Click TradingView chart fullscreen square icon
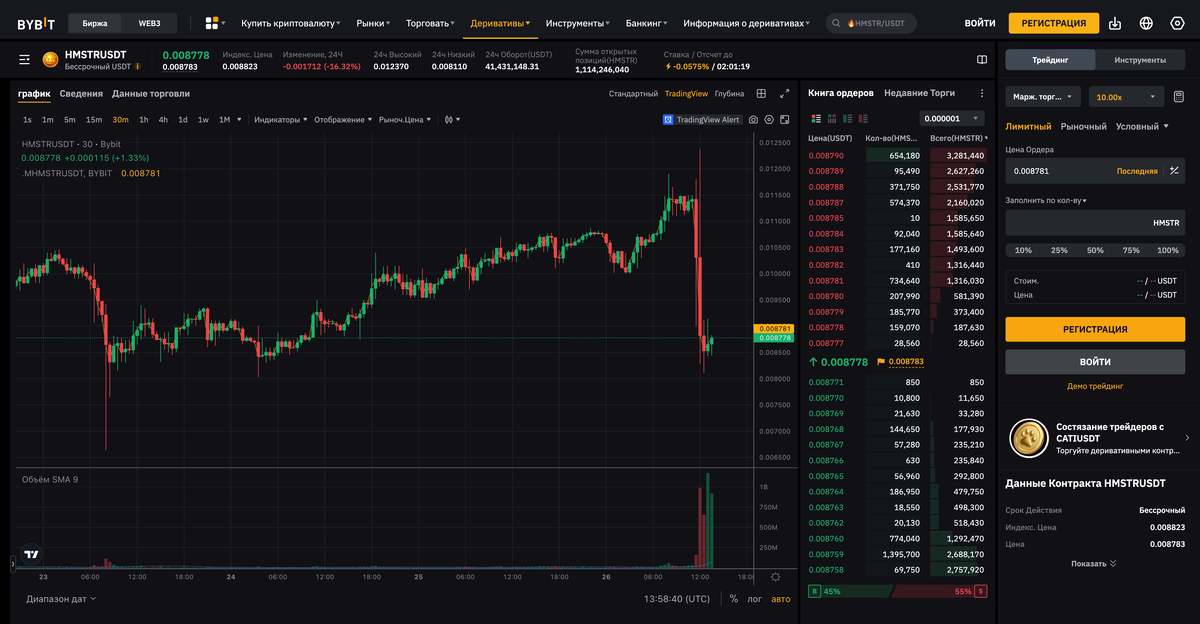The height and width of the screenshot is (624, 1200). coord(785,119)
